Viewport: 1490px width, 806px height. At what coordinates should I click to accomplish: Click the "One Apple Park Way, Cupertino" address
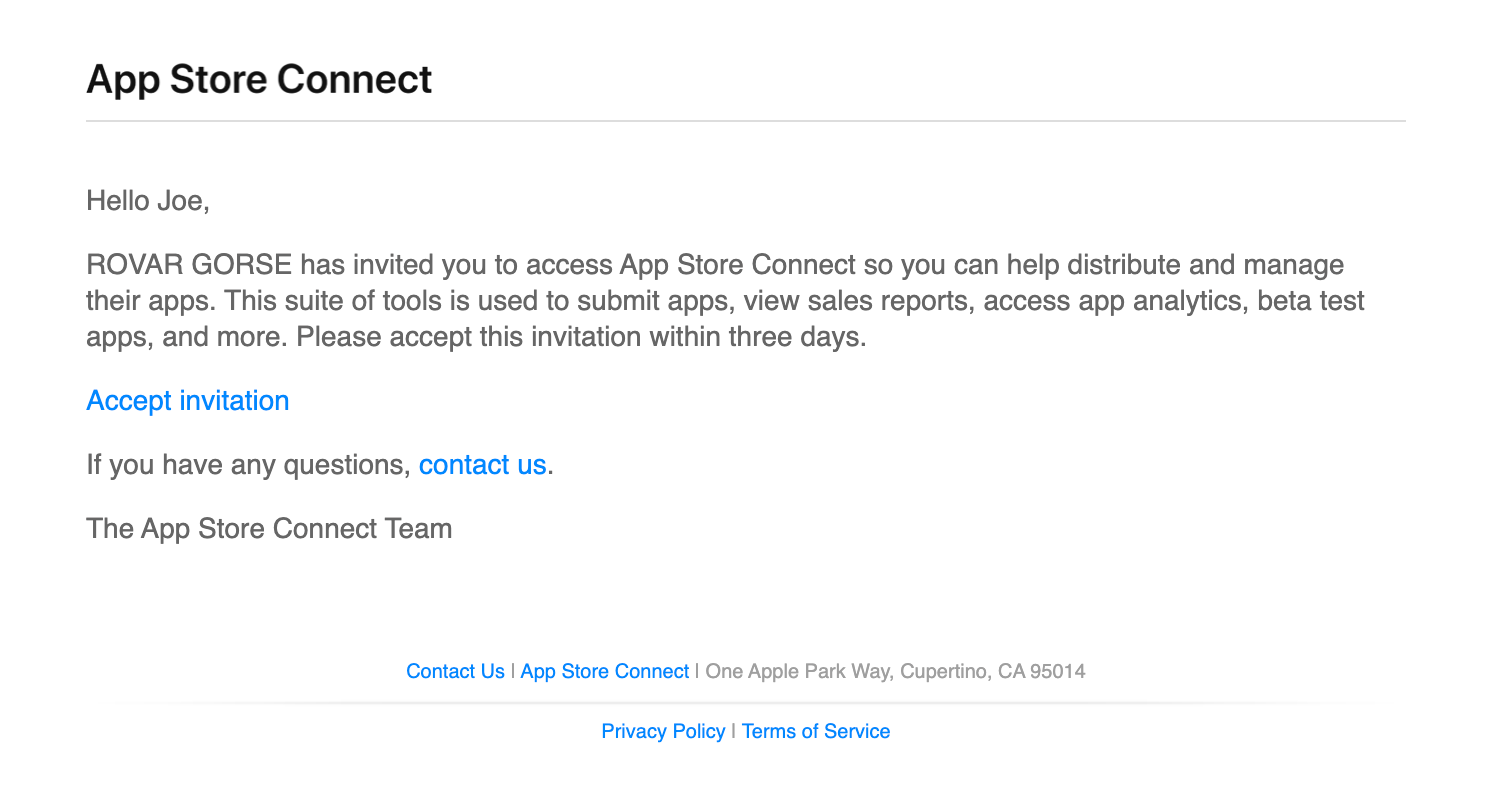tap(895, 672)
